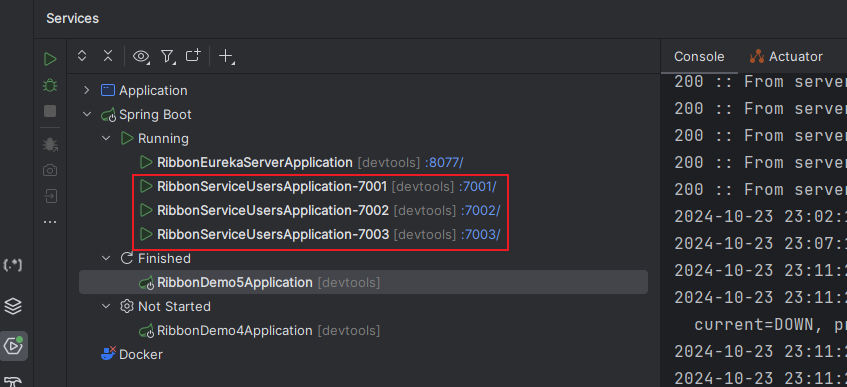Click the running icon of RibbonEurekaServerApplication

[146, 162]
